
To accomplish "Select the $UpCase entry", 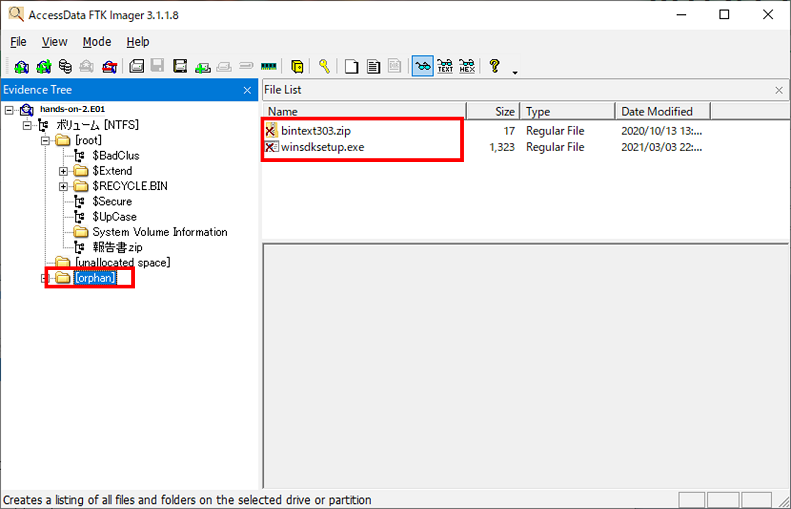I will (115, 216).
